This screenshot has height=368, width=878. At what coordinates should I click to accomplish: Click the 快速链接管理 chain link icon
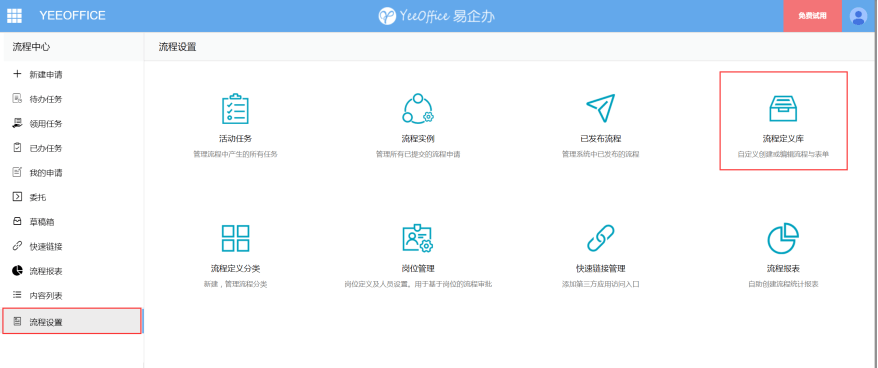point(600,238)
